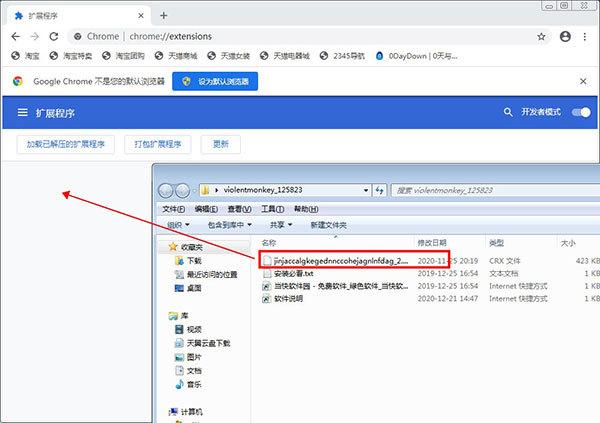Screen dimensions: 600x423
Task: Select 计算机 in the navigation pane
Action: (x=186, y=412)
